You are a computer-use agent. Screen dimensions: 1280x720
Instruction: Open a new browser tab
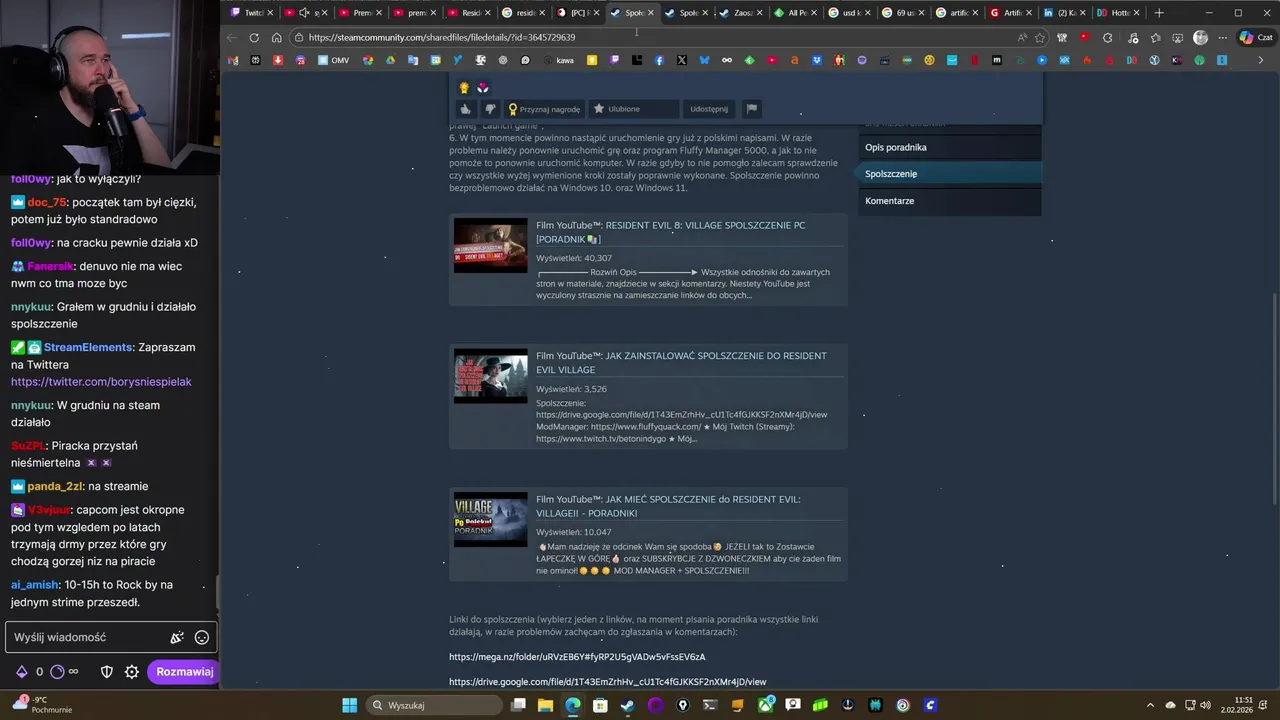(x=1159, y=12)
